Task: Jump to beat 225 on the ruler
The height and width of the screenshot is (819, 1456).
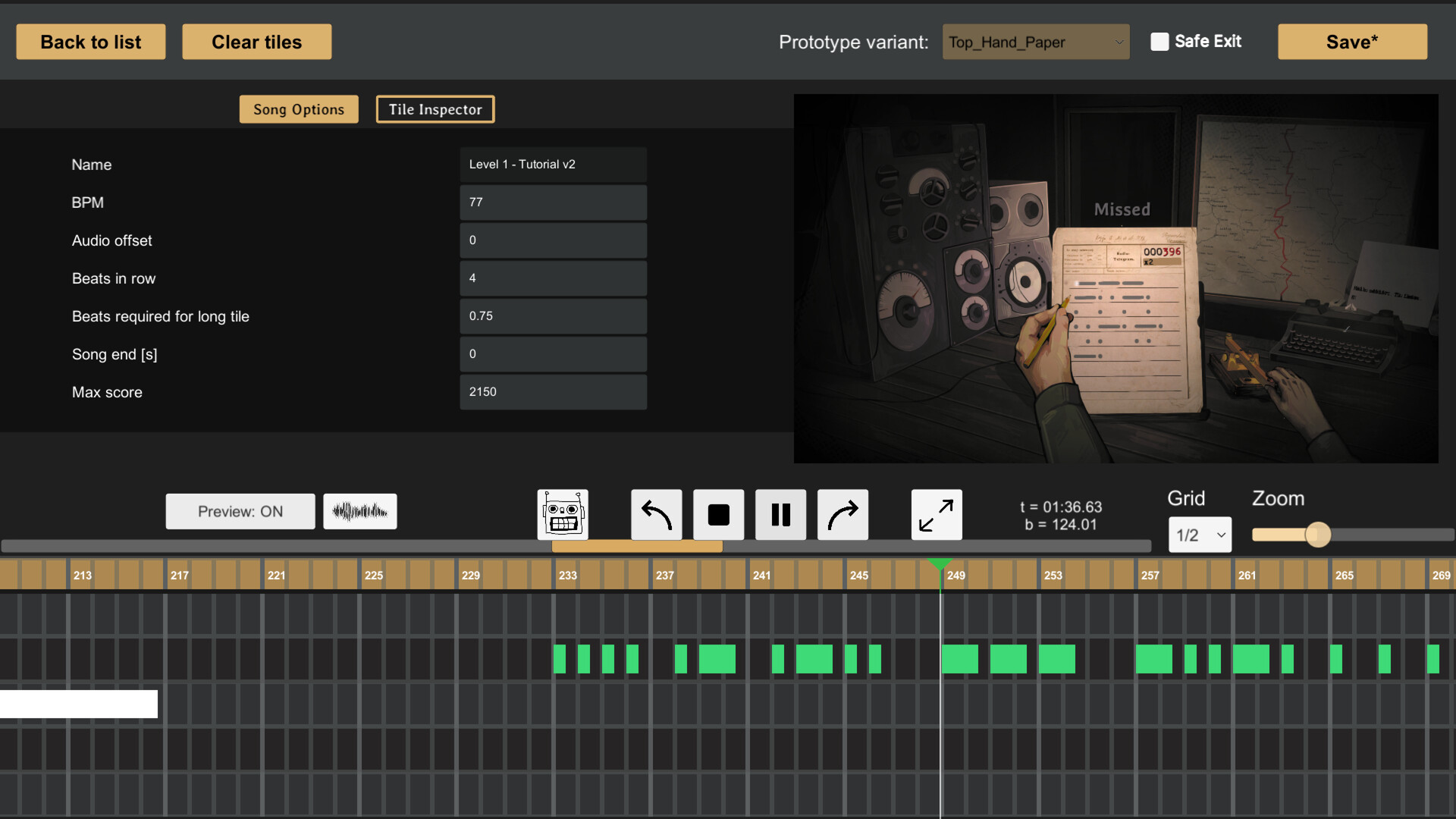Action: [373, 575]
